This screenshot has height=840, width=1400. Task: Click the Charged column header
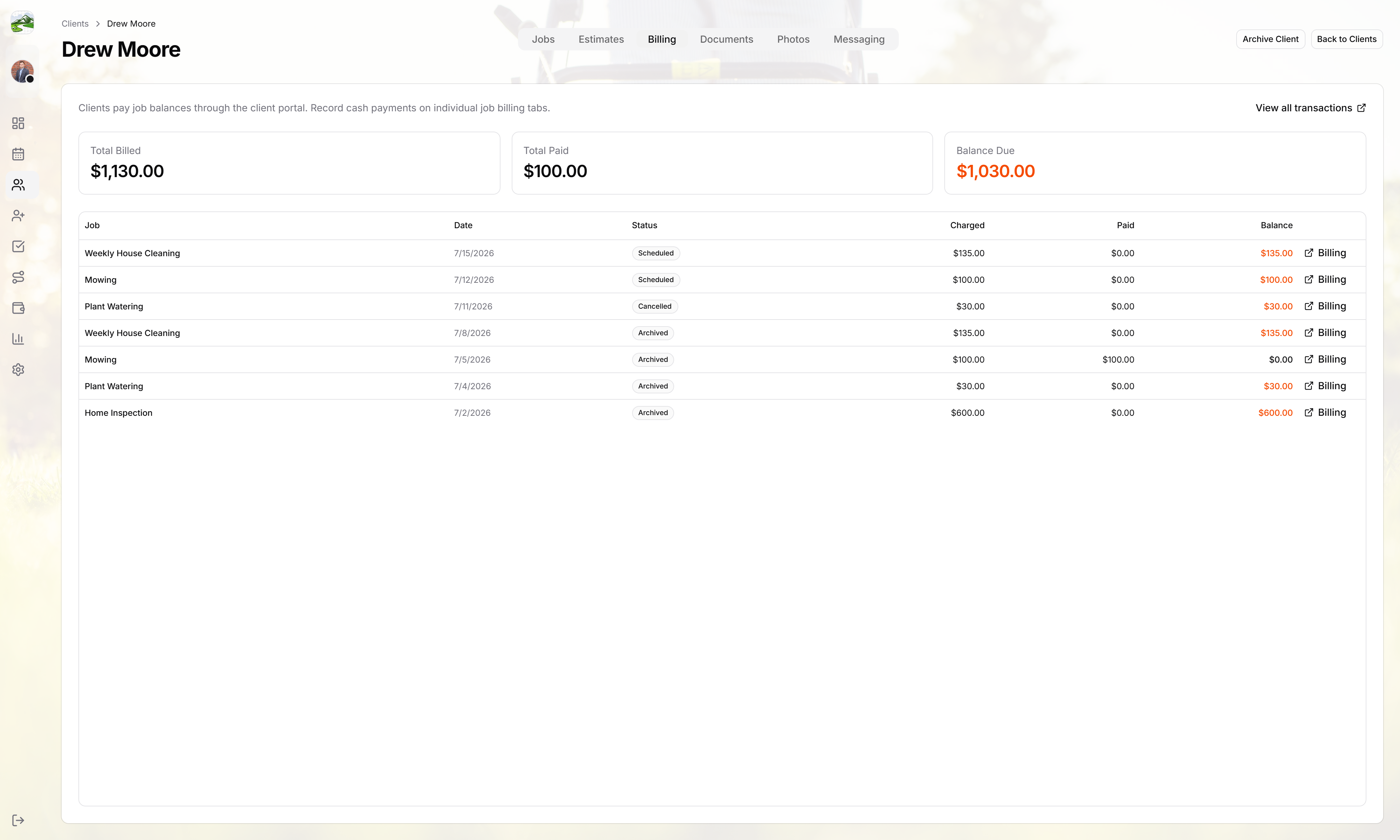pos(967,225)
